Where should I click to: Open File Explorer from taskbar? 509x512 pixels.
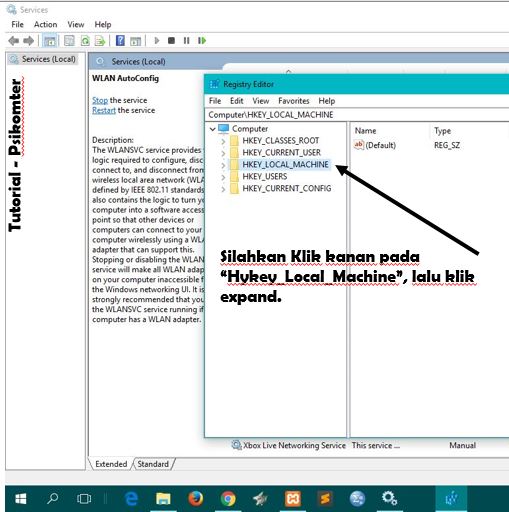163,499
